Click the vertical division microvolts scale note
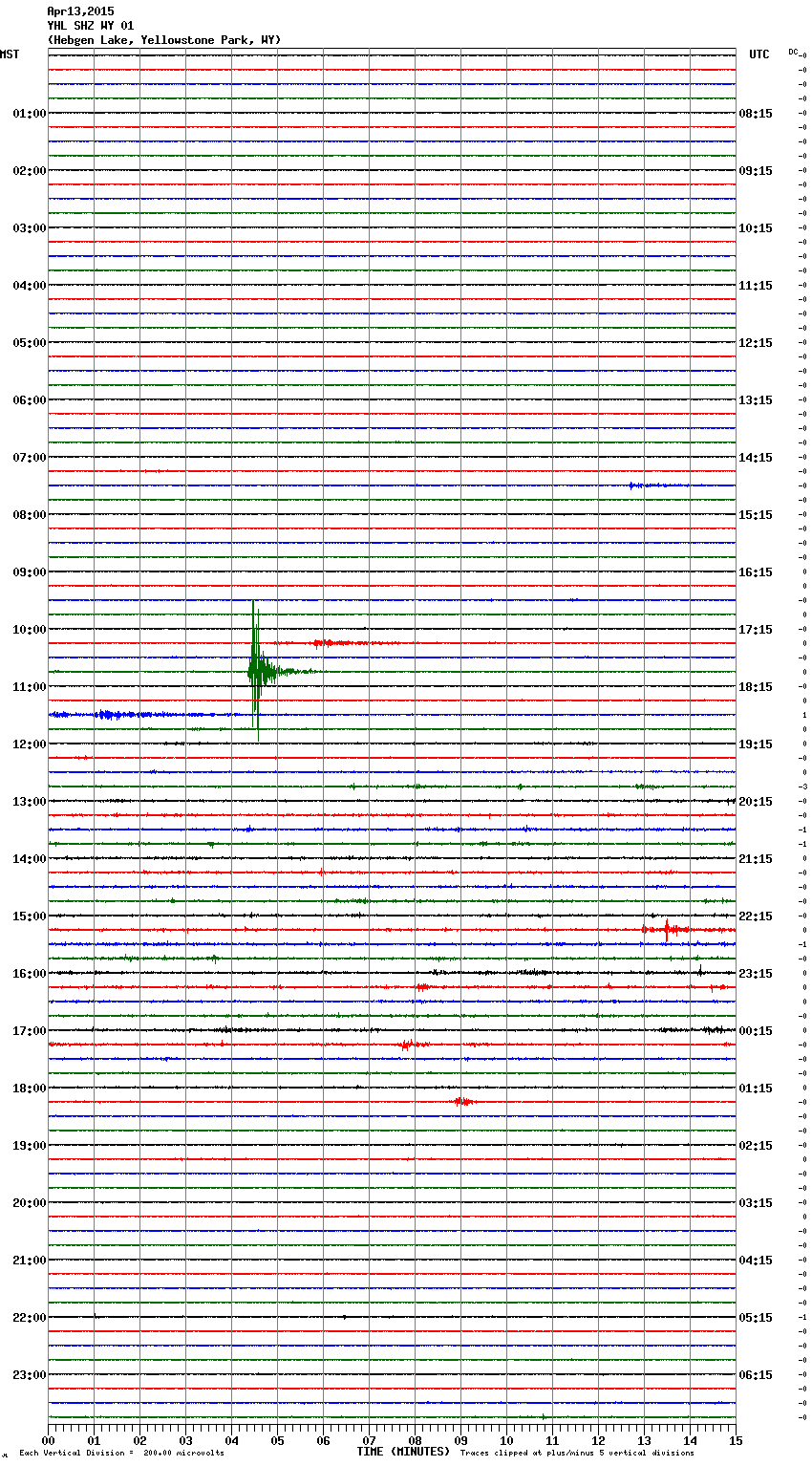This screenshot has height=1466, width=812. pyautogui.click(x=121, y=1453)
